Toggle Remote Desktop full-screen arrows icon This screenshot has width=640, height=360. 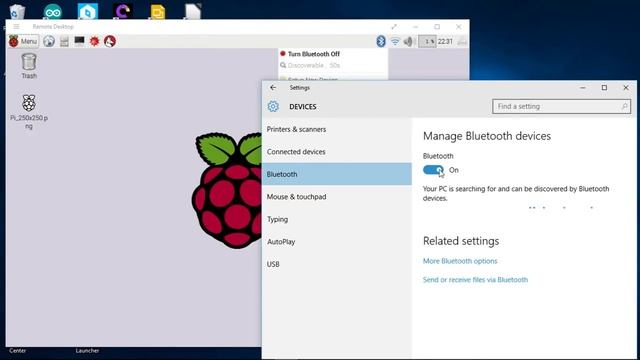point(394,27)
